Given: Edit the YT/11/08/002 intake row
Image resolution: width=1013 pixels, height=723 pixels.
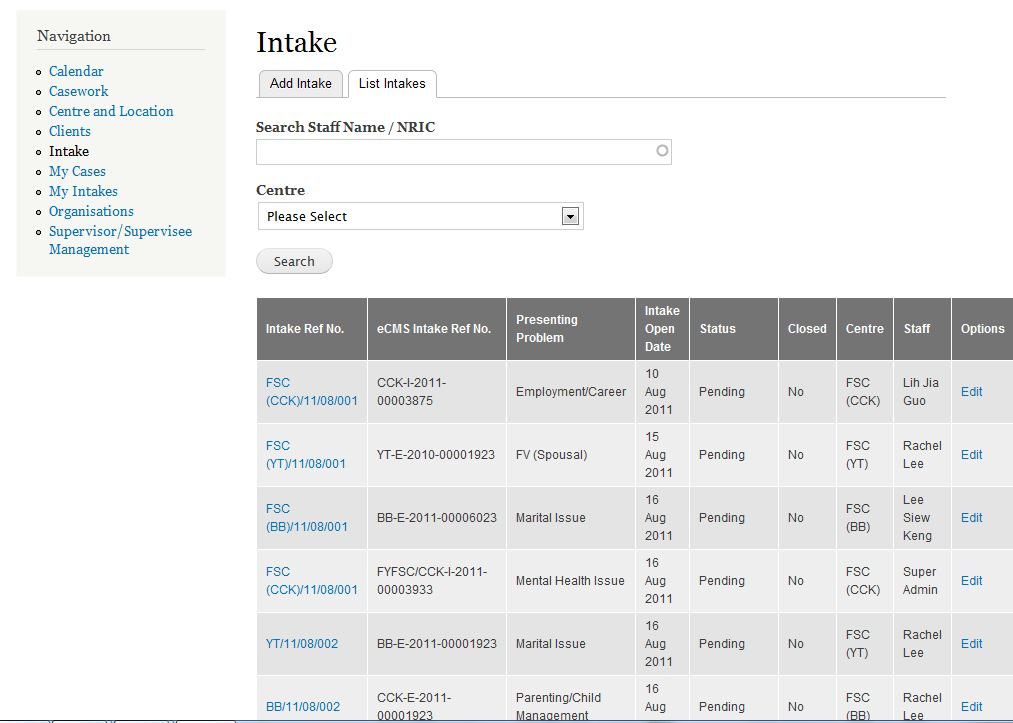Looking at the screenshot, I should [971, 644].
